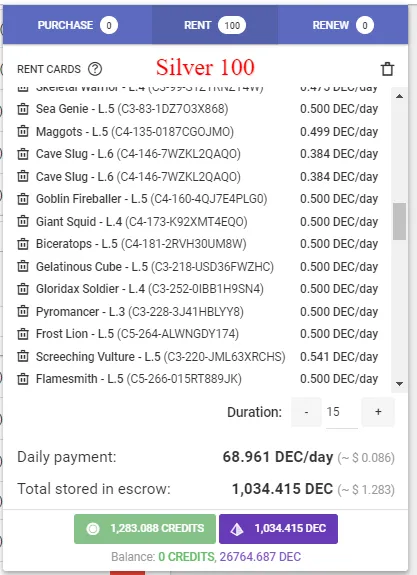Open the Rent Cards help question-mark icon
This screenshot has height=575, width=417.
(x=95, y=69)
